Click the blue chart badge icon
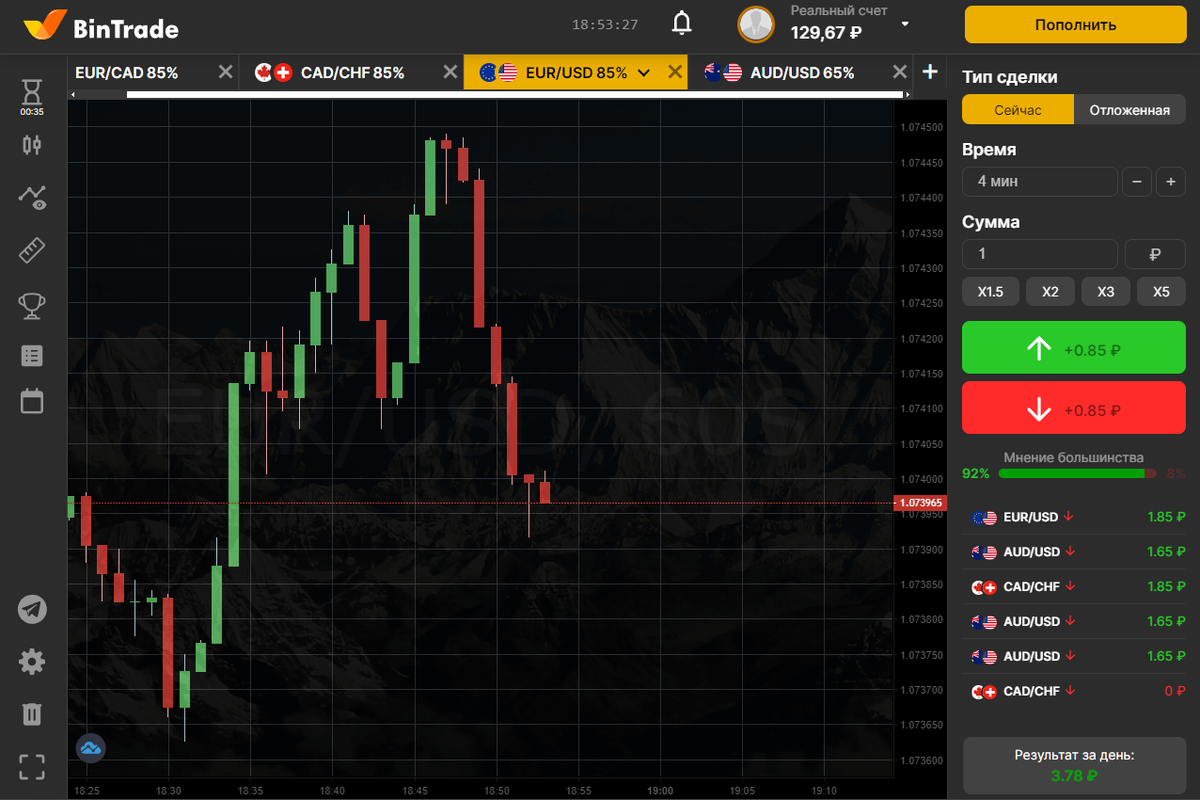This screenshot has width=1200, height=800. [91, 747]
